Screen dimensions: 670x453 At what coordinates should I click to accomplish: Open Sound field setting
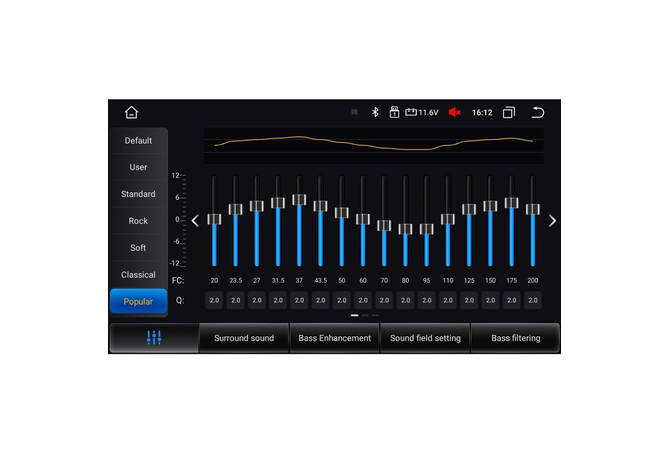pyautogui.click(x=425, y=338)
